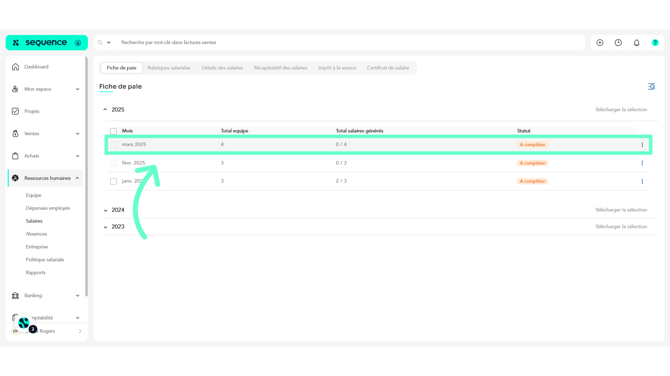The width and height of the screenshot is (670, 376).
Task: Check the mars 2025 row checkbox
Action: [x=113, y=145]
